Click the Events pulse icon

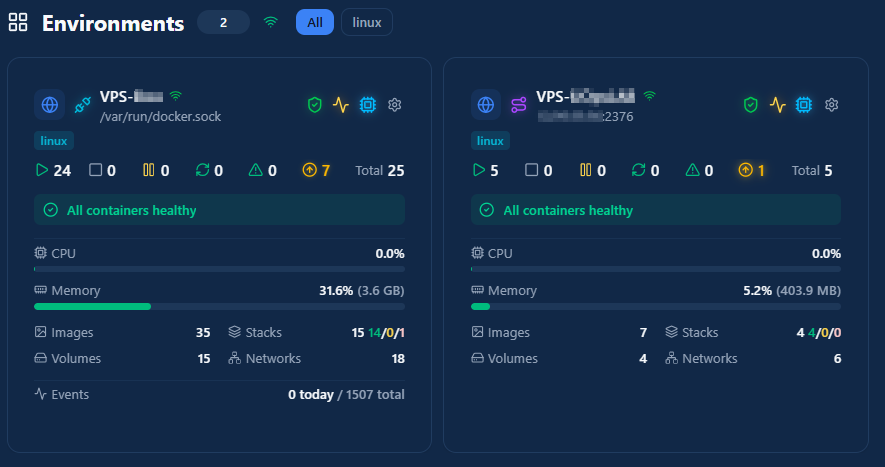click(x=40, y=394)
